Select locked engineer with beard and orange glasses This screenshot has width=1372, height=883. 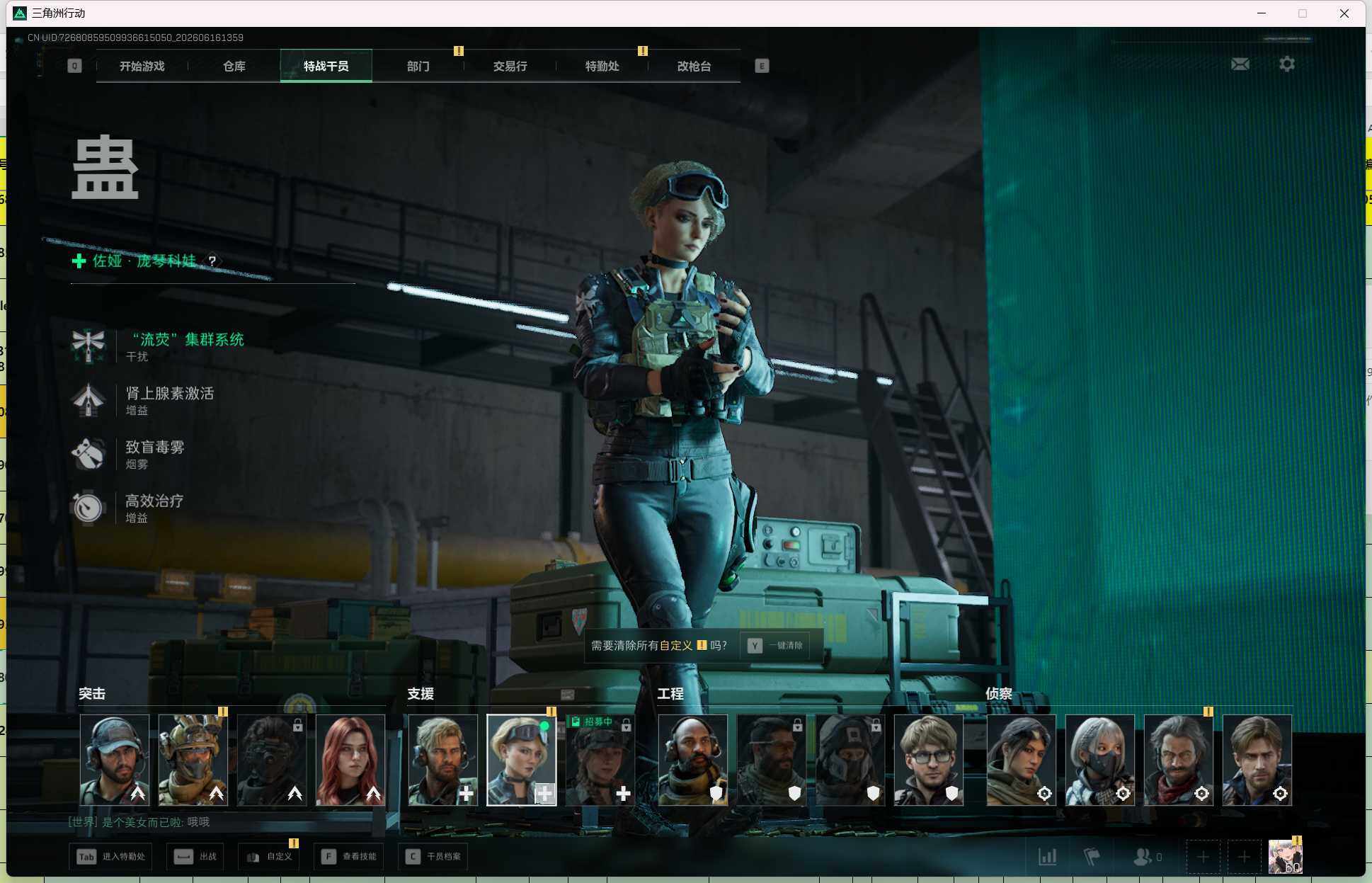pos(772,760)
